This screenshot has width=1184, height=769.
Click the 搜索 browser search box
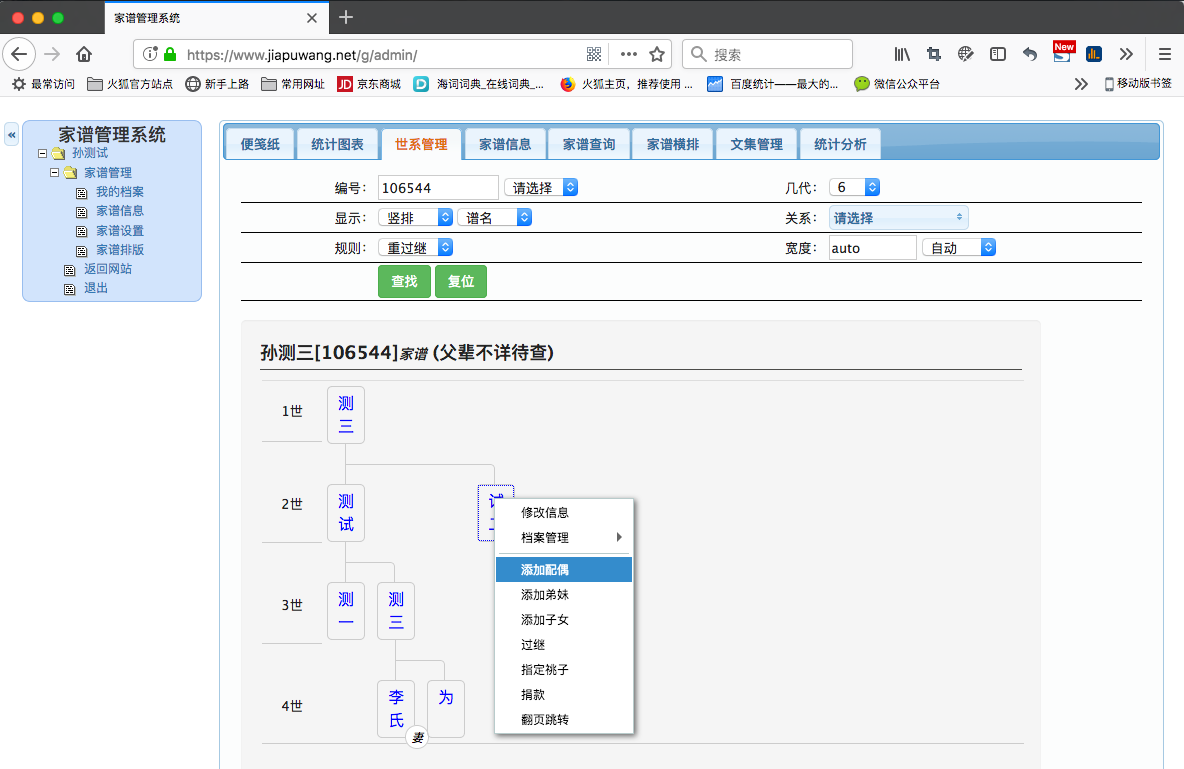[x=767, y=54]
